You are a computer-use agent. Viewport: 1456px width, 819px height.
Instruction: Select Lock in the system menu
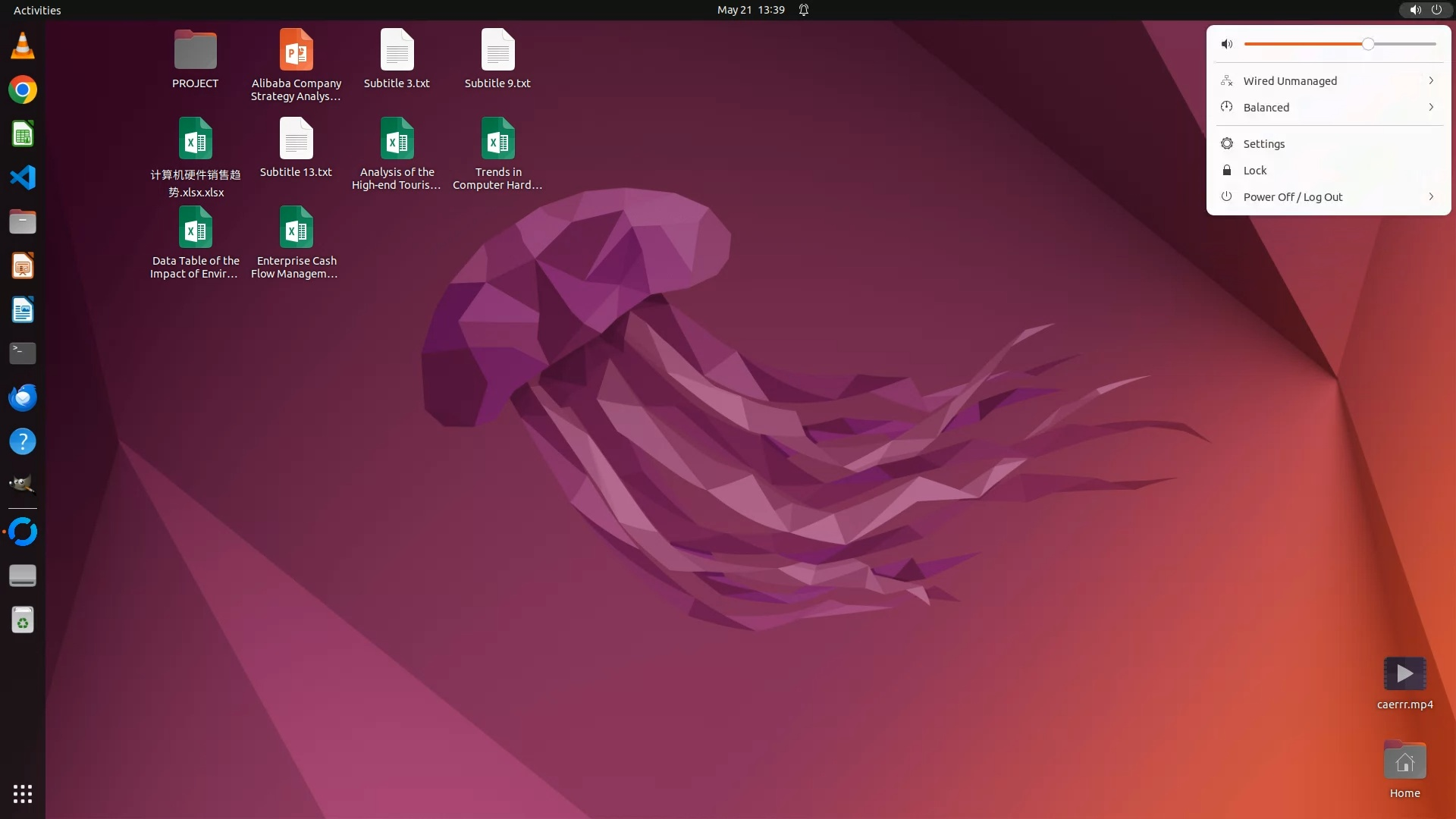pyautogui.click(x=1255, y=171)
